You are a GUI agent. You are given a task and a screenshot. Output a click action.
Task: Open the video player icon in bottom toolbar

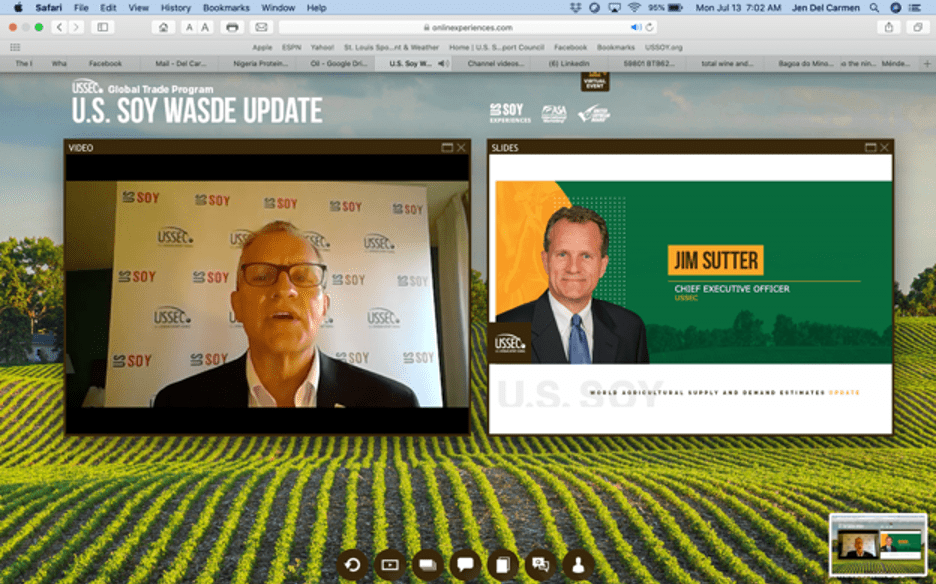click(390, 565)
